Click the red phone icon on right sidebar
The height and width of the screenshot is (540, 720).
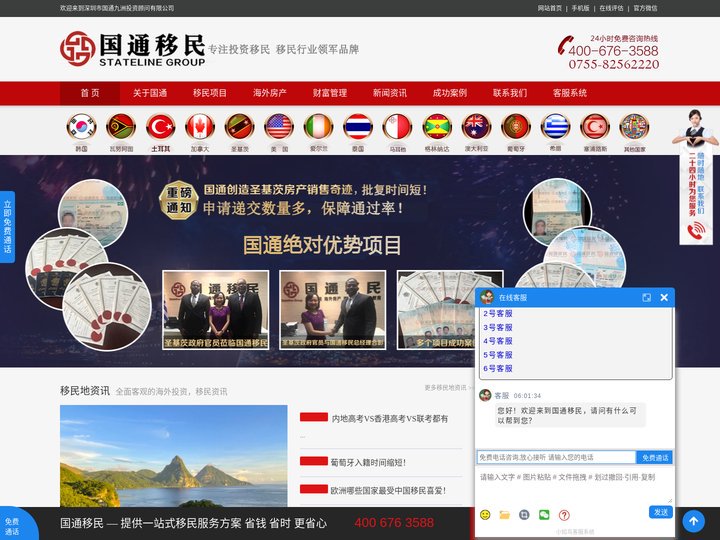(x=696, y=231)
